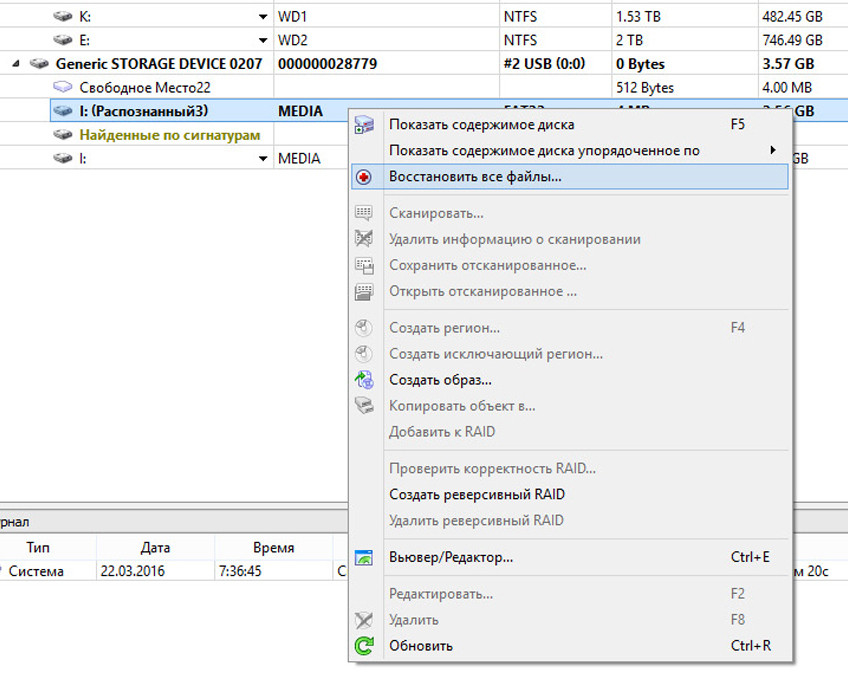This screenshot has height=673, width=848.
Task: Open the dropdown next to the bottom I: drive
Action: point(262,158)
